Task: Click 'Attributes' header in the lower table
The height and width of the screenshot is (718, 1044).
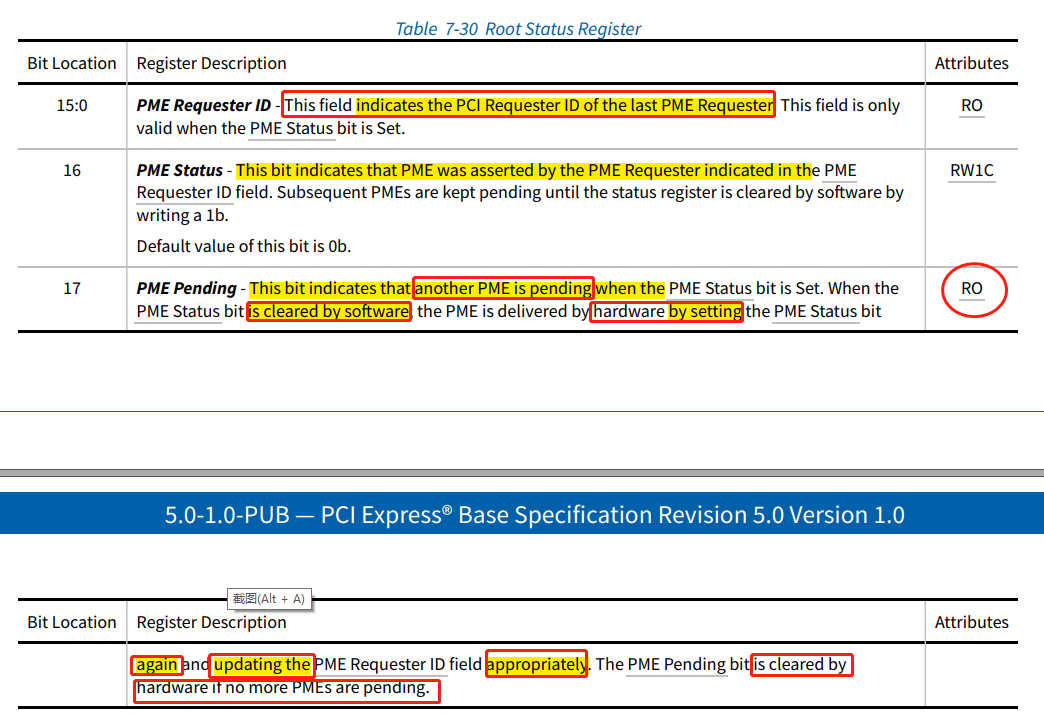Action: (x=971, y=622)
